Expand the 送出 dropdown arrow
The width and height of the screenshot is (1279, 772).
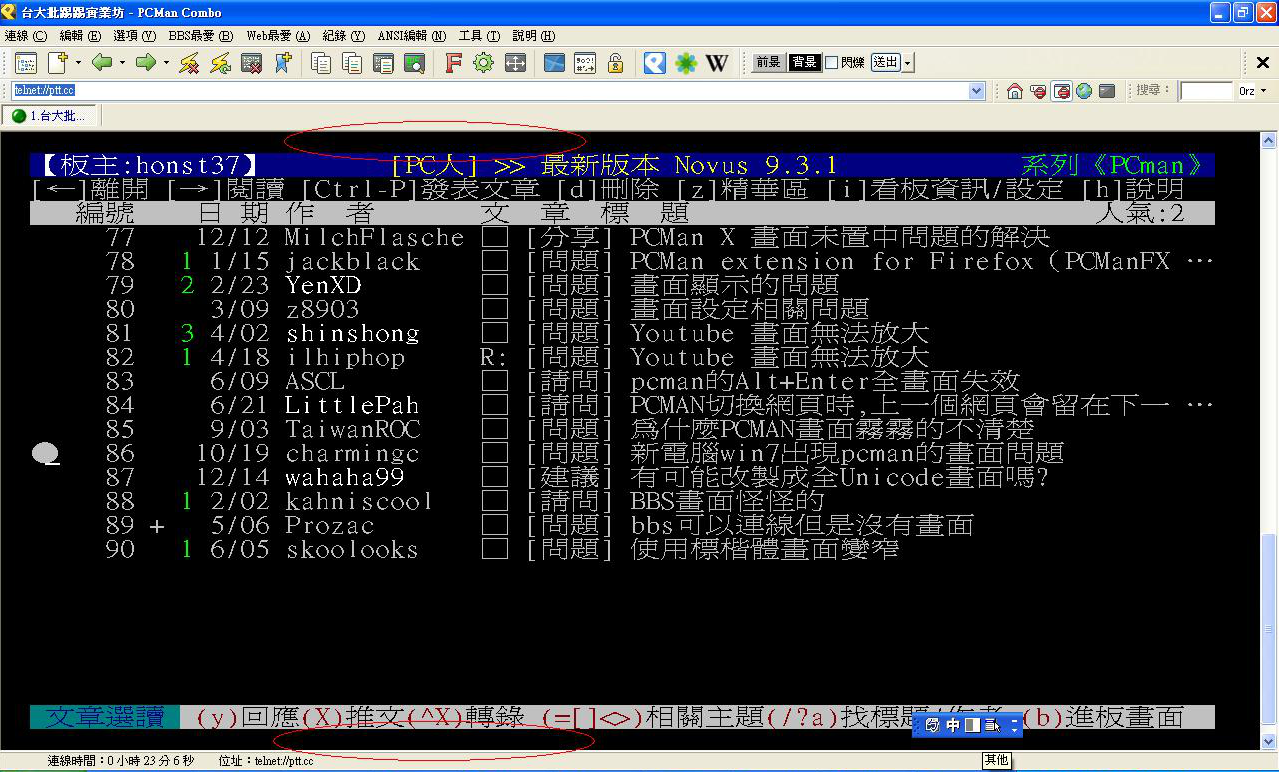click(x=908, y=62)
